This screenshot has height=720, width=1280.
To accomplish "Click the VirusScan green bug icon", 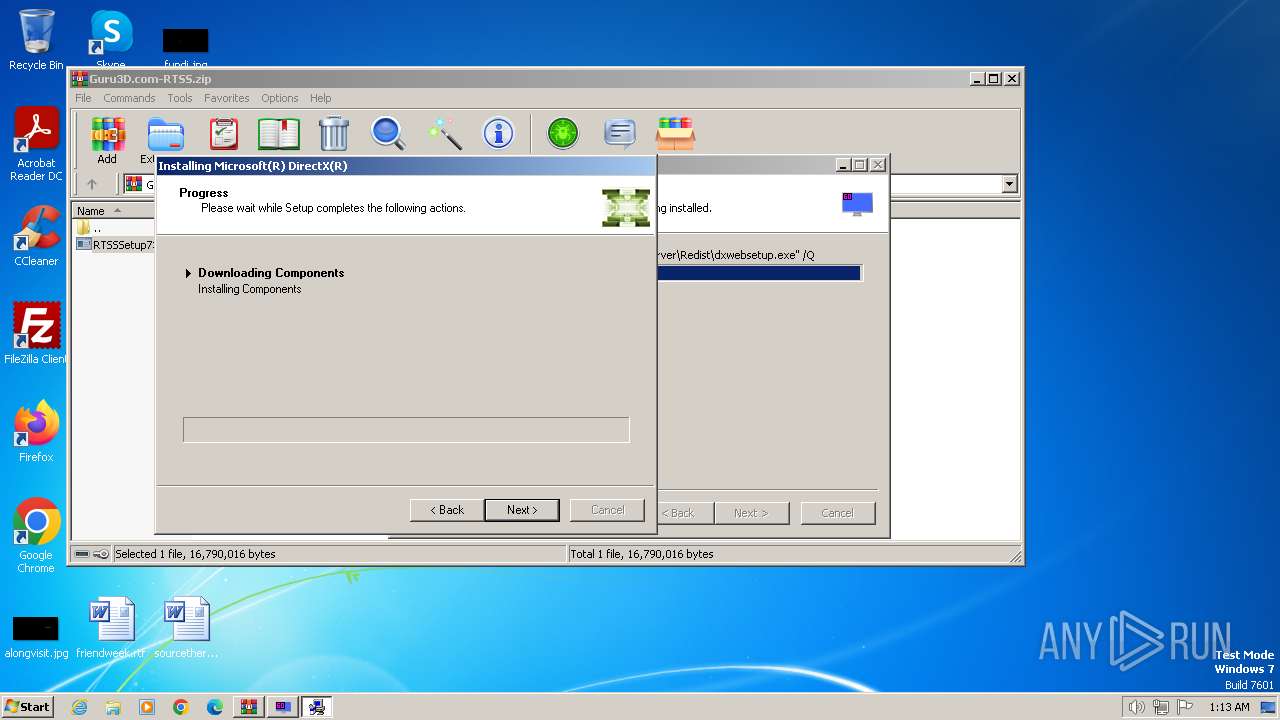I will pos(563,133).
